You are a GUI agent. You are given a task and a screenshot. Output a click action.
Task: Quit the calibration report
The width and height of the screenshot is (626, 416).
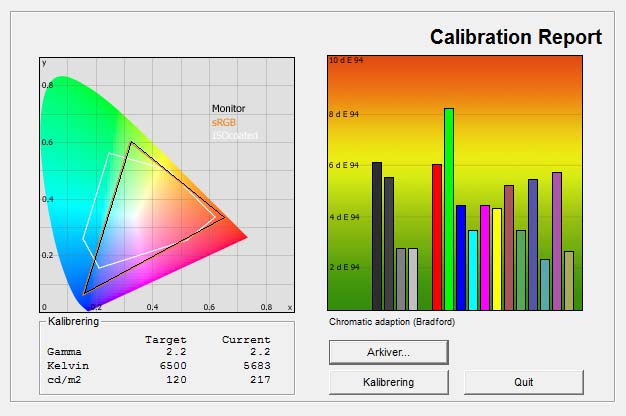(x=523, y=382)
